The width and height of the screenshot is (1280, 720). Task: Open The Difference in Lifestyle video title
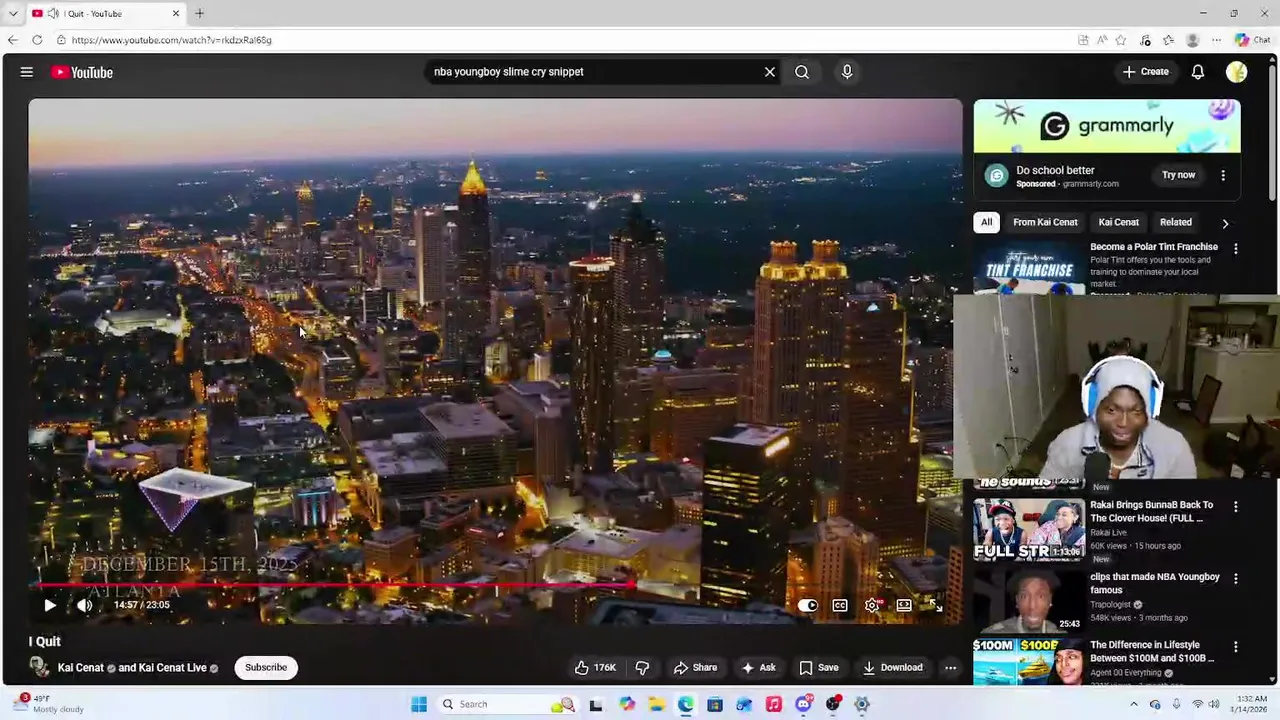tap(1154, 651)
